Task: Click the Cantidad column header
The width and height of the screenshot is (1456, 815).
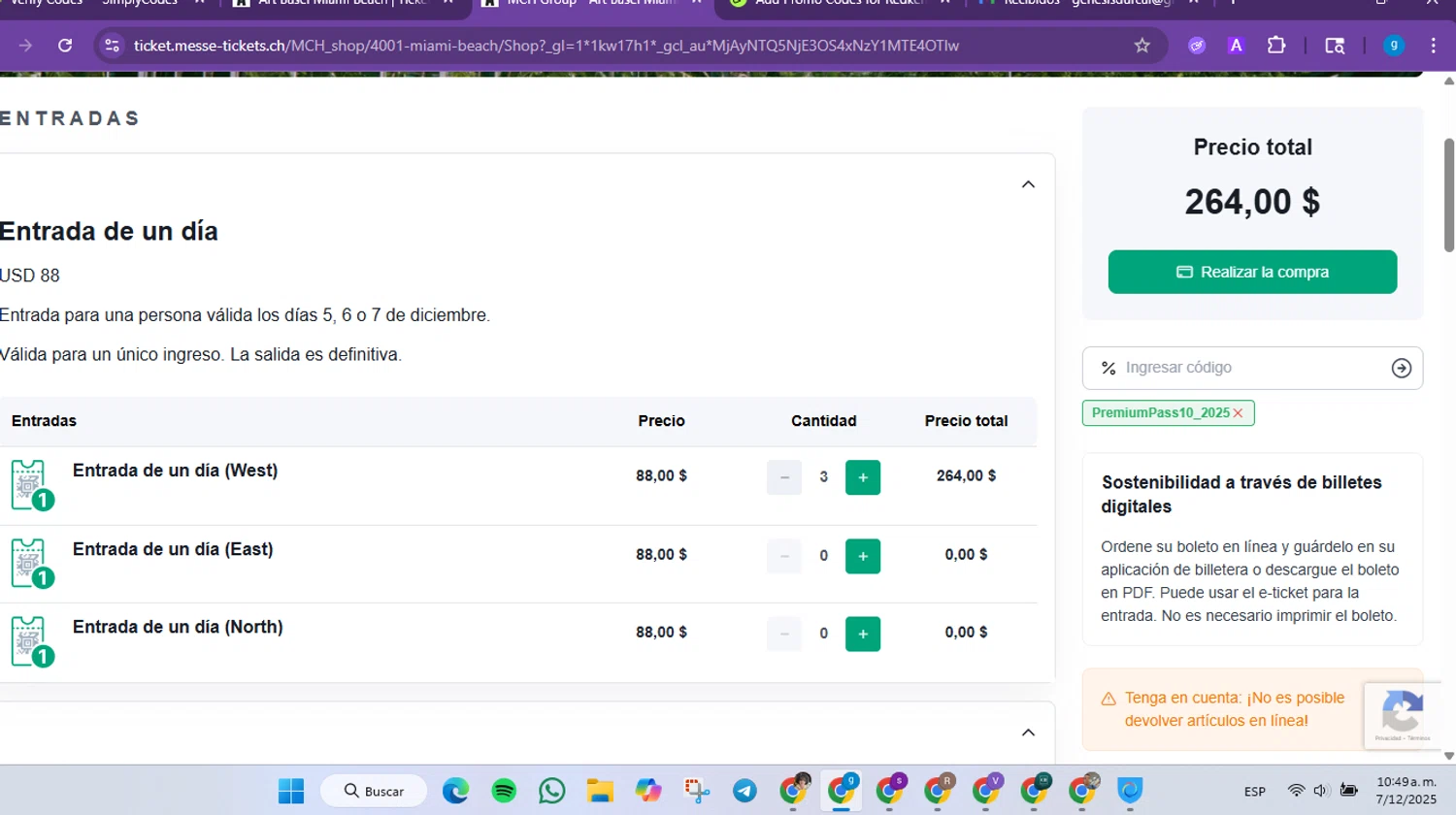Action: pos(823,421)
